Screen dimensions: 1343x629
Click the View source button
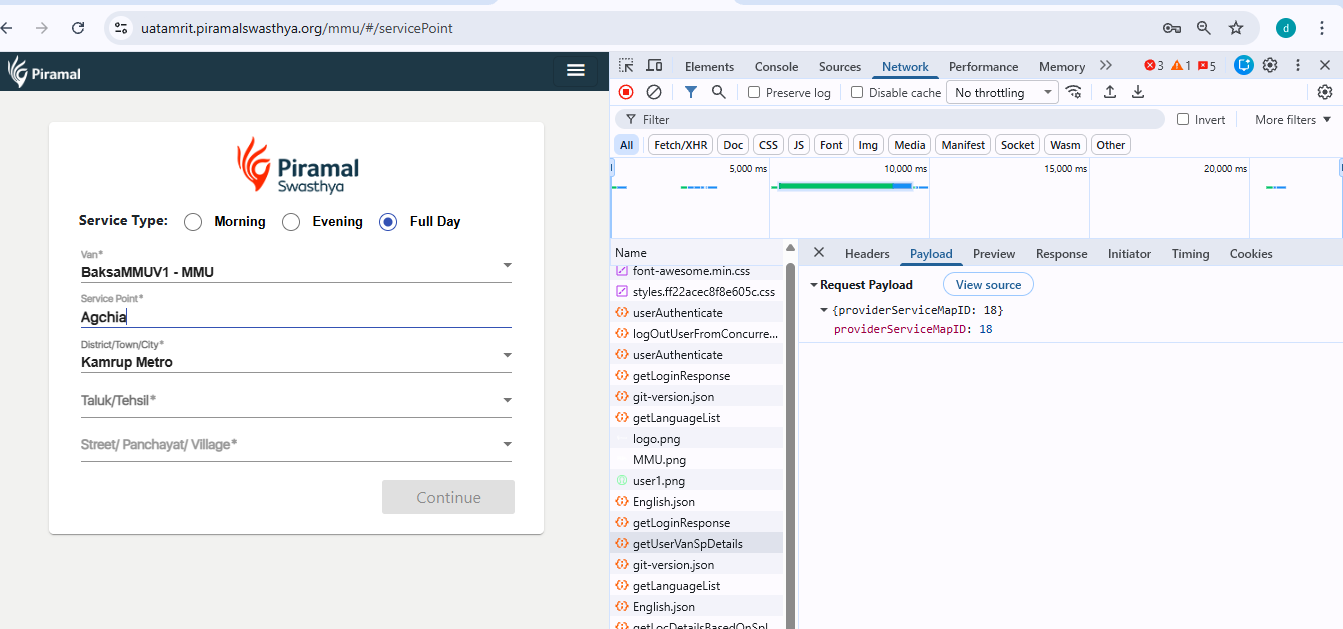(x=988, y=285)
